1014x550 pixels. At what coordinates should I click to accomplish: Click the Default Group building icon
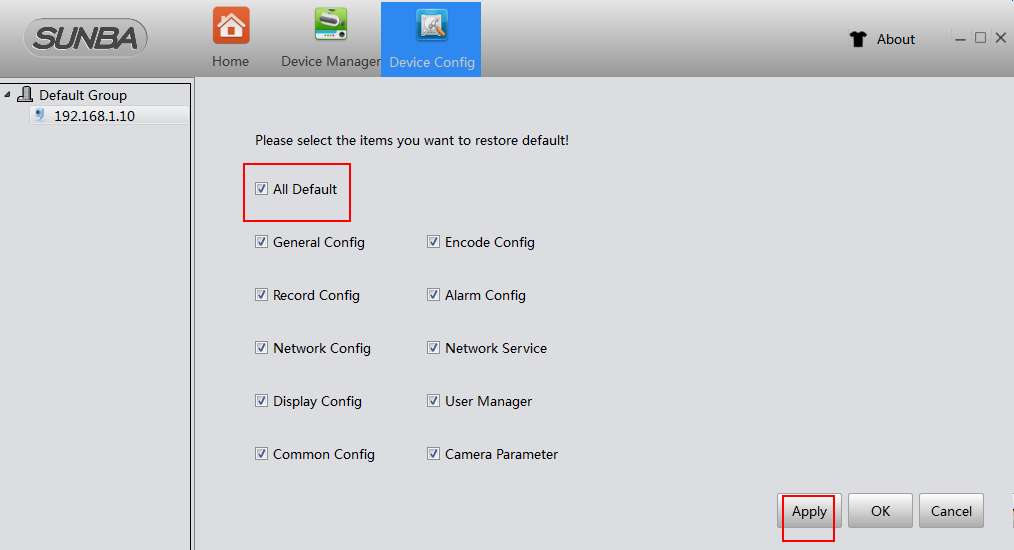click(x=25, y=94)
